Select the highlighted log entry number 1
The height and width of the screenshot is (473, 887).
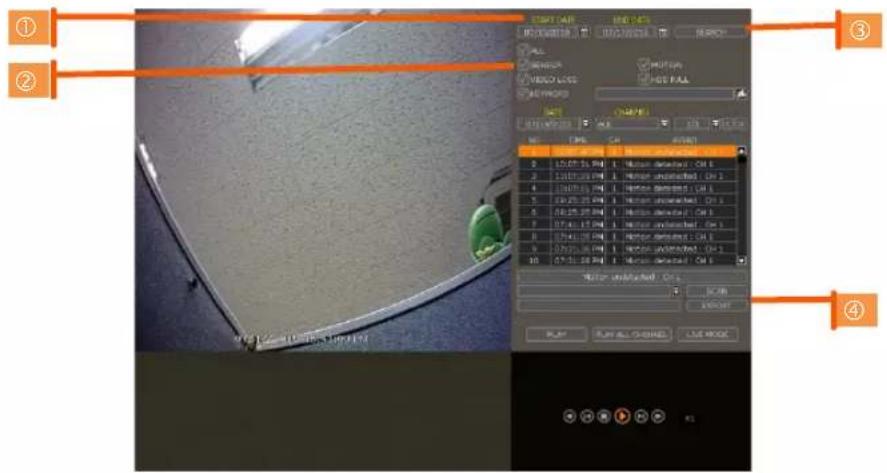tap(628, 152)
